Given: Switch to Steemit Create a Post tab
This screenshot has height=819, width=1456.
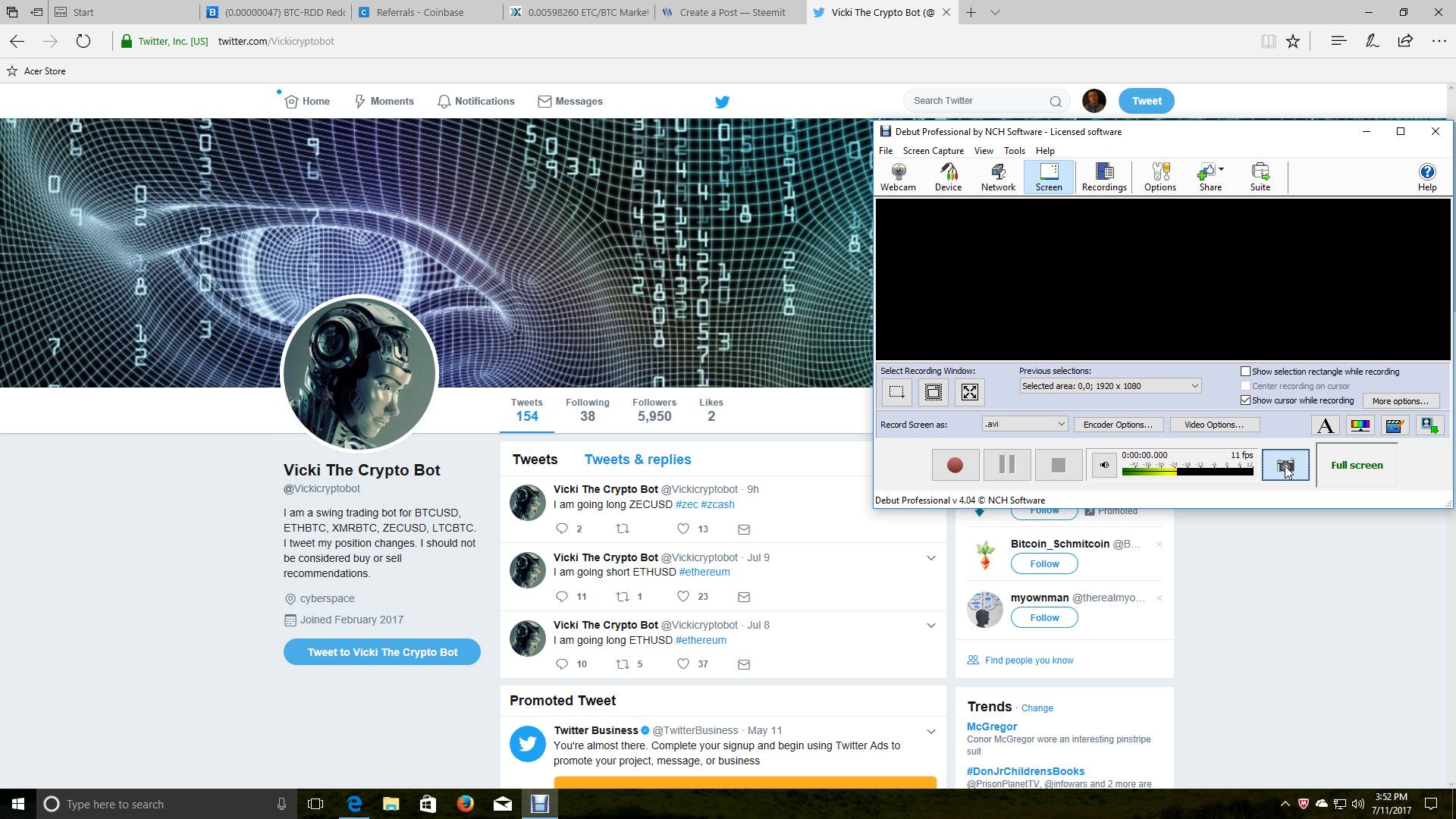Looking at the screenshot, I should (730, 12).
